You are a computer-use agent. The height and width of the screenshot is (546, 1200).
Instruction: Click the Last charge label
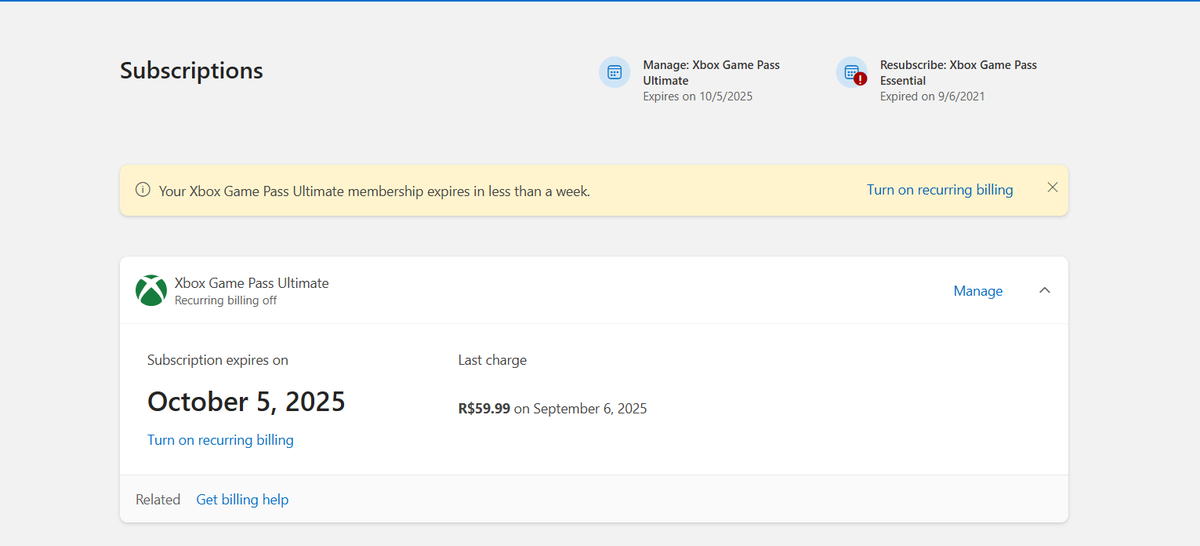pos(492,360)
